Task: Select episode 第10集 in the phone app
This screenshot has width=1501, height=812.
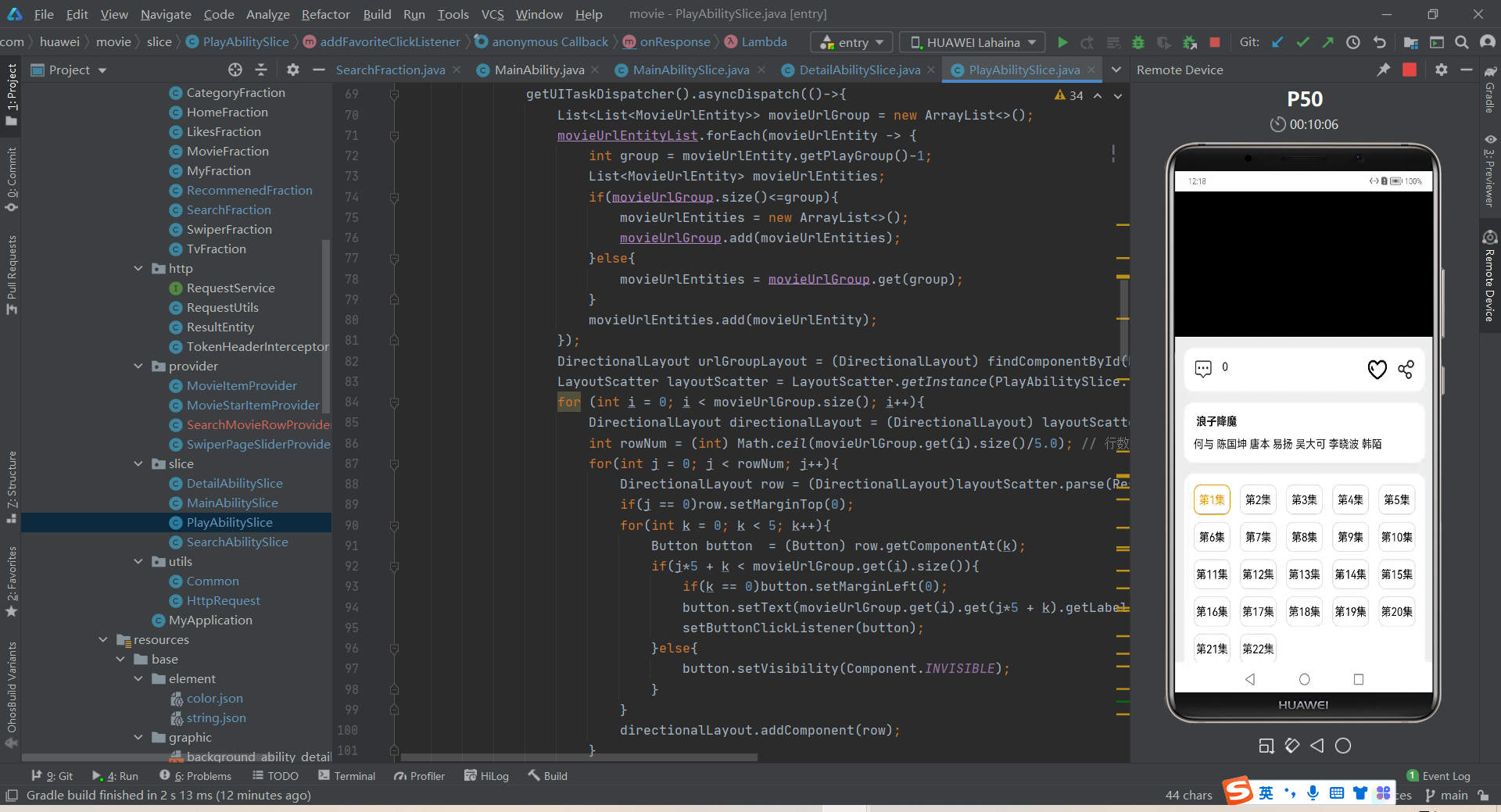Action: (1396, 537)
